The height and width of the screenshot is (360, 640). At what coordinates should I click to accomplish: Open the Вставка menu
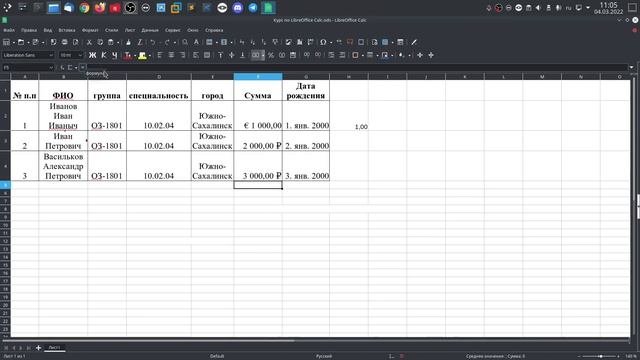(67, 30)
